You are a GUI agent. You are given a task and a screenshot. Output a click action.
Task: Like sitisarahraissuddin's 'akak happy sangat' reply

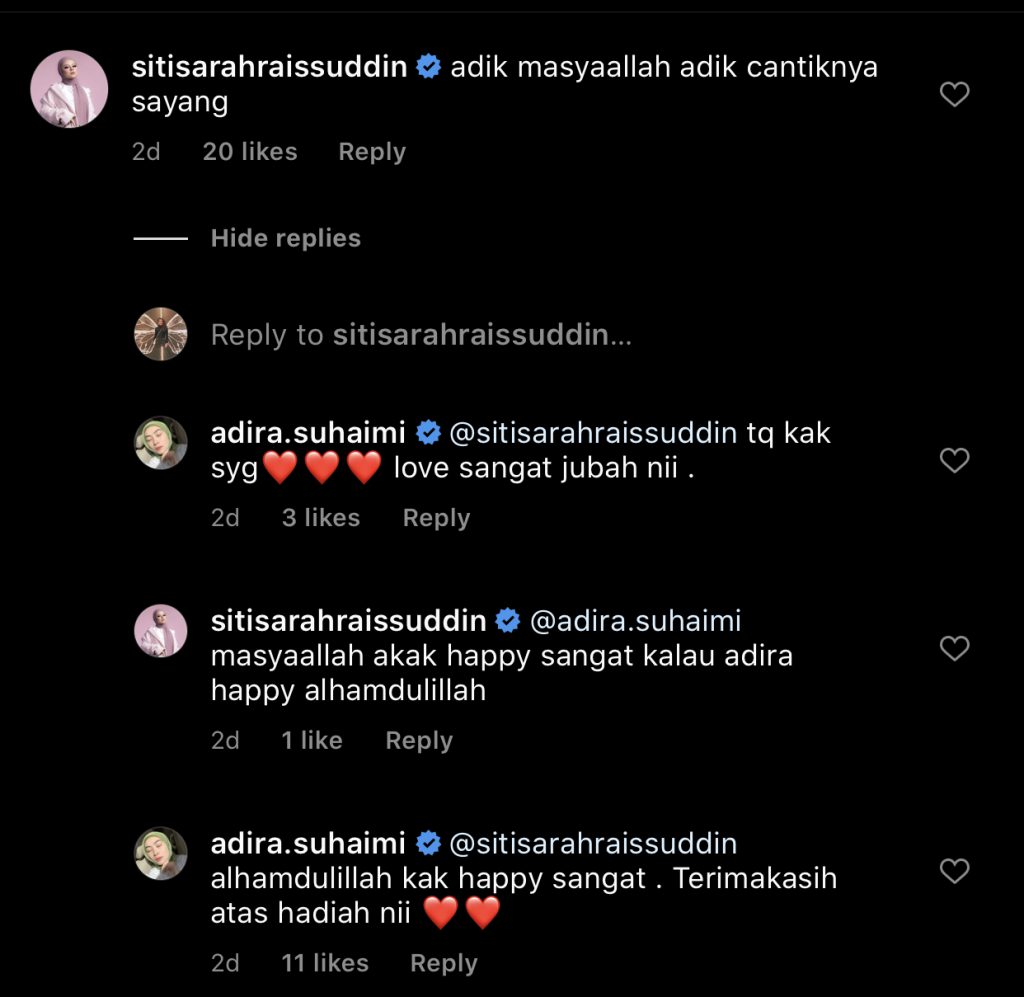point(954,648)
